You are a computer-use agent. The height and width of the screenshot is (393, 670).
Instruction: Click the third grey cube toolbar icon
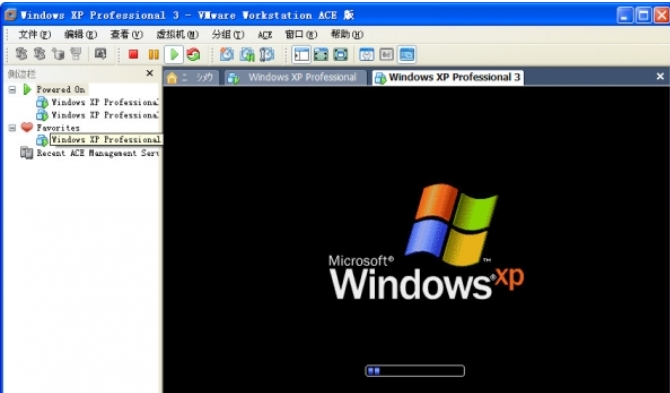[58, 54]
